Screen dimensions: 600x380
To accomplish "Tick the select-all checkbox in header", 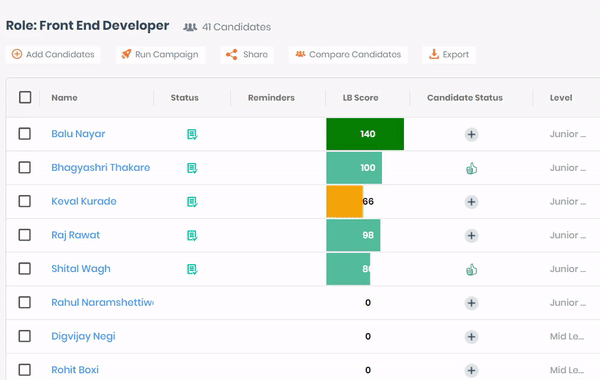I will click(25, 97).
